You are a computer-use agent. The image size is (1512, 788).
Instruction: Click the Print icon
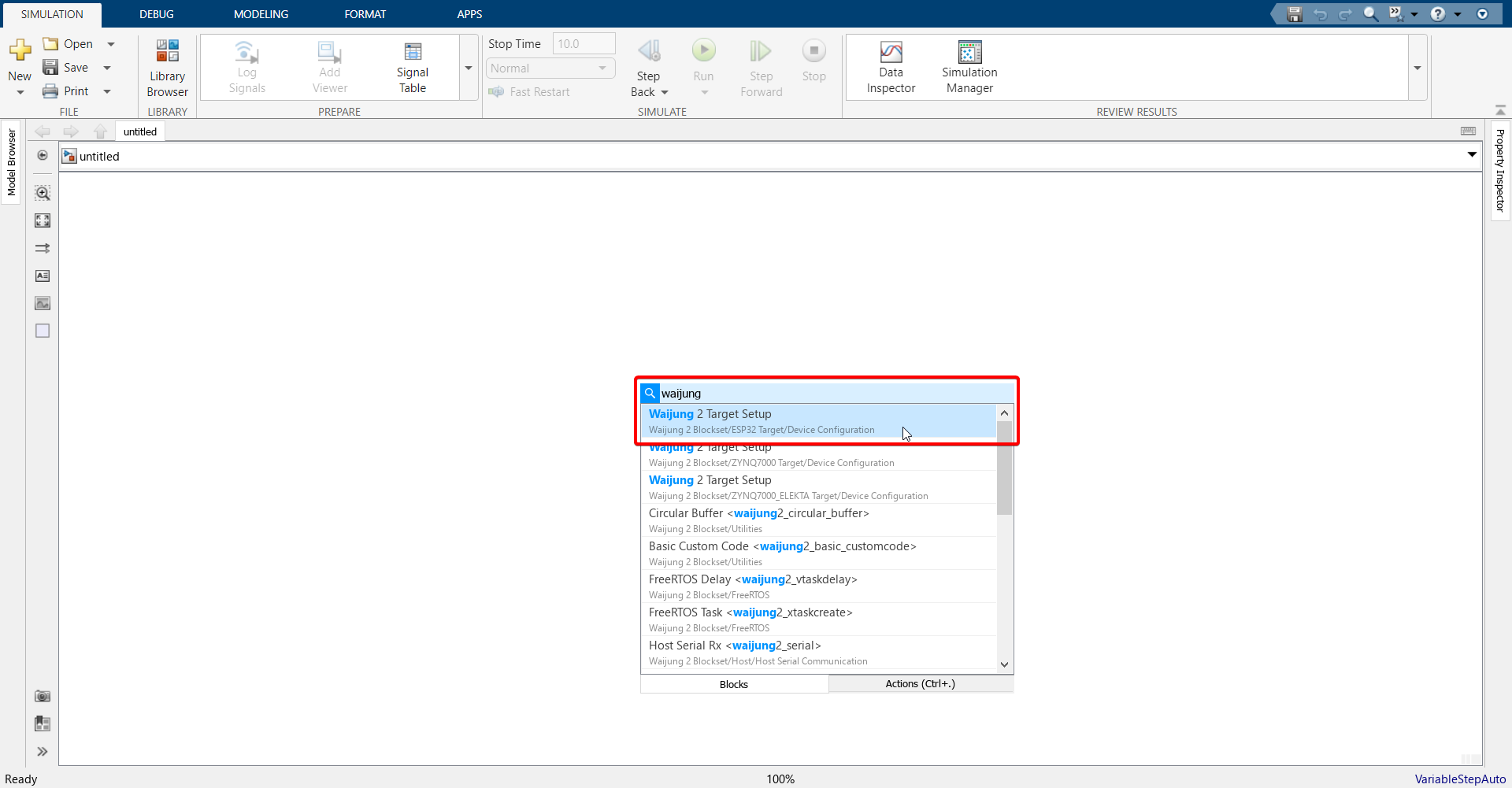tap(50, 91)
